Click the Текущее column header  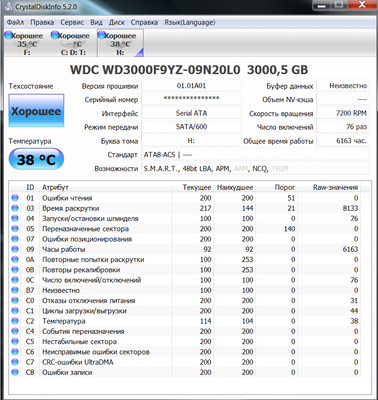coord(193,187)
